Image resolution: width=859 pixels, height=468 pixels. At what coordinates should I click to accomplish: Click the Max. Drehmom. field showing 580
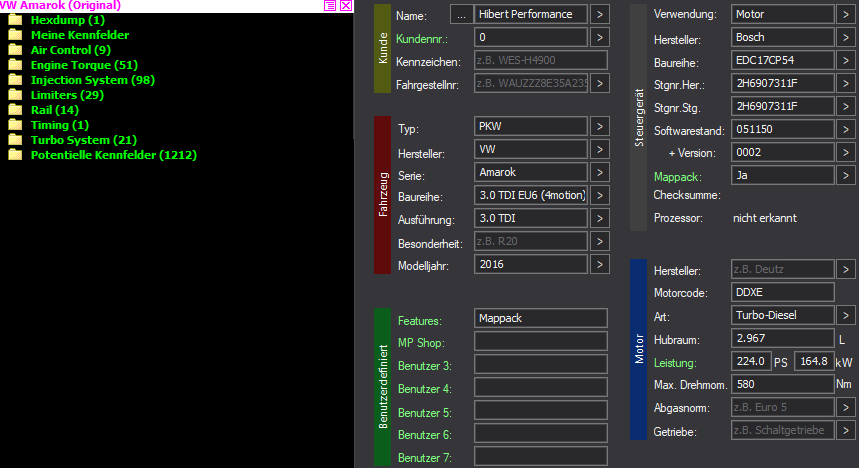[x=783, y=384]
